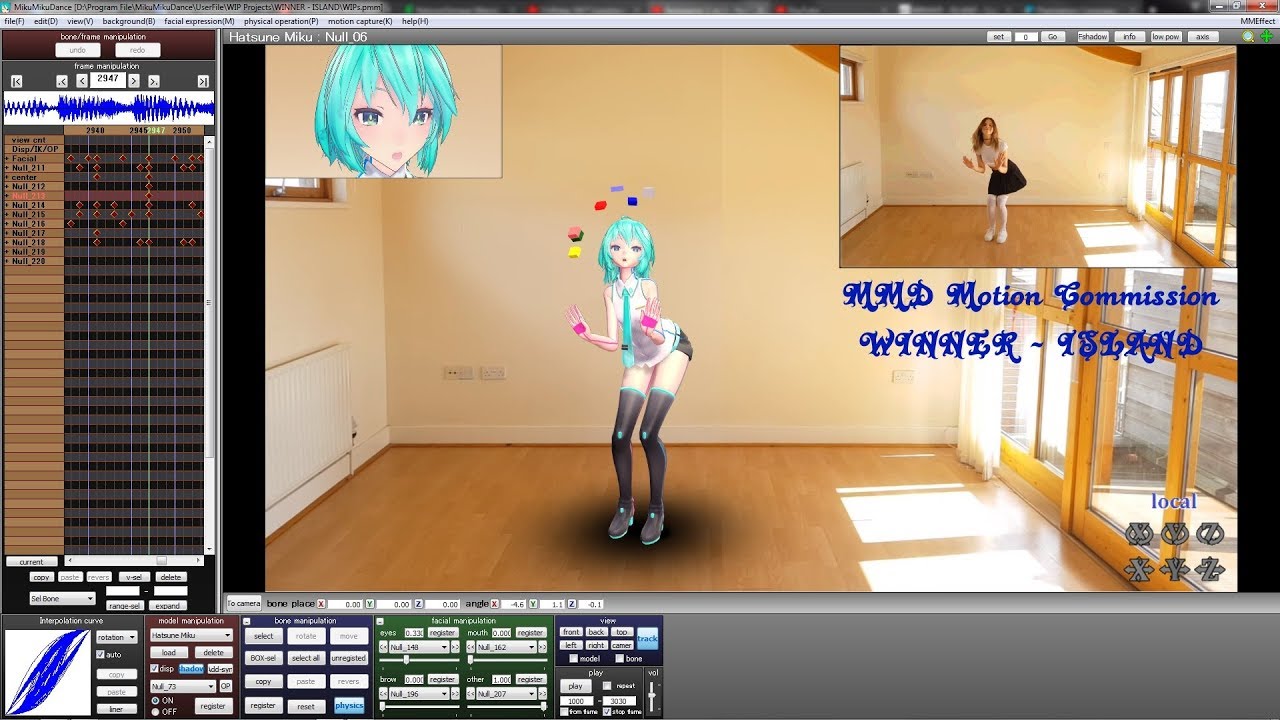Open the Hatsune Miku model dropdown
This screenshot has width=1280, height=720.
coord(191,635)
